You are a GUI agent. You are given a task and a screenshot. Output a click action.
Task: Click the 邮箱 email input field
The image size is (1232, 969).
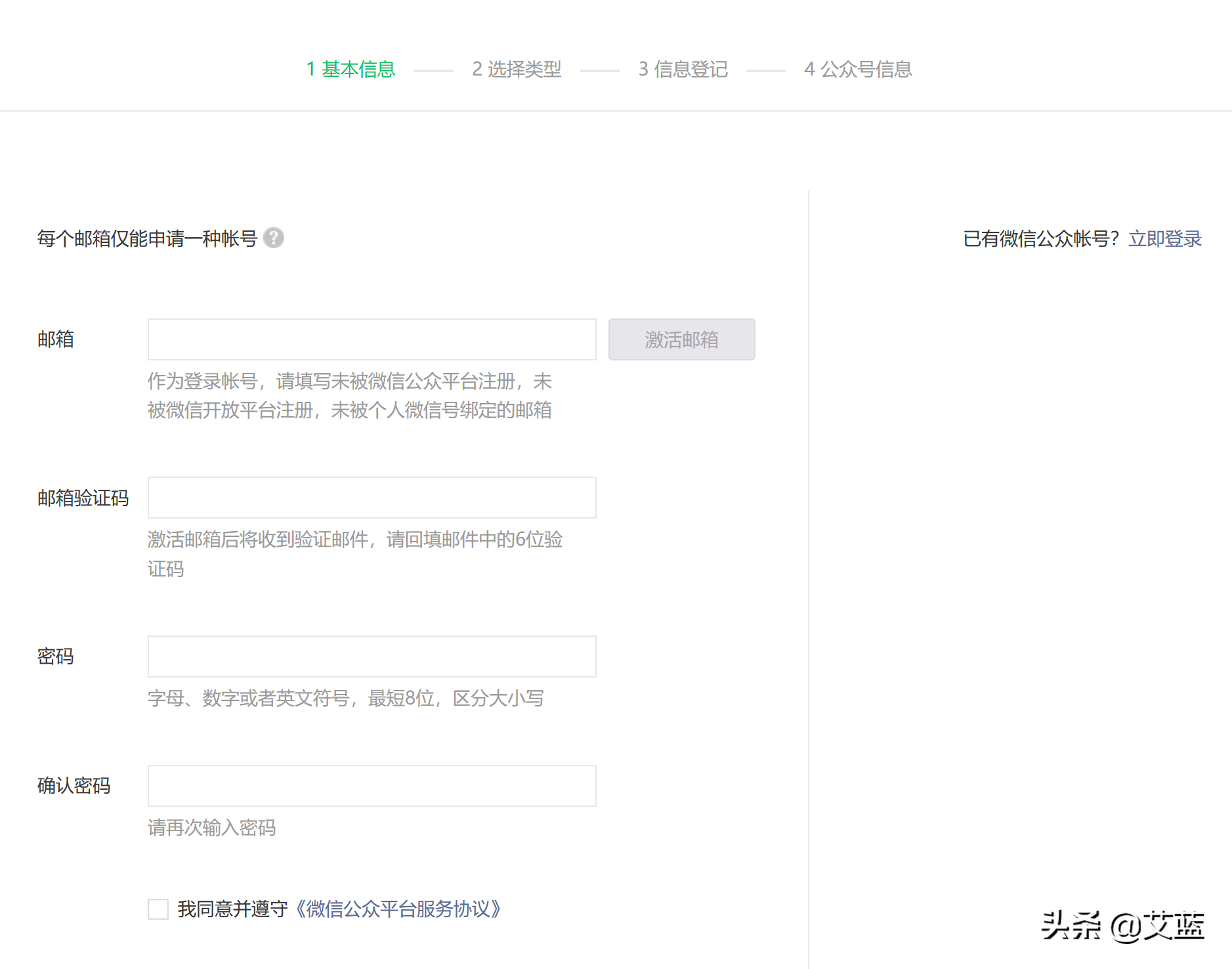[x=371, y=339]
